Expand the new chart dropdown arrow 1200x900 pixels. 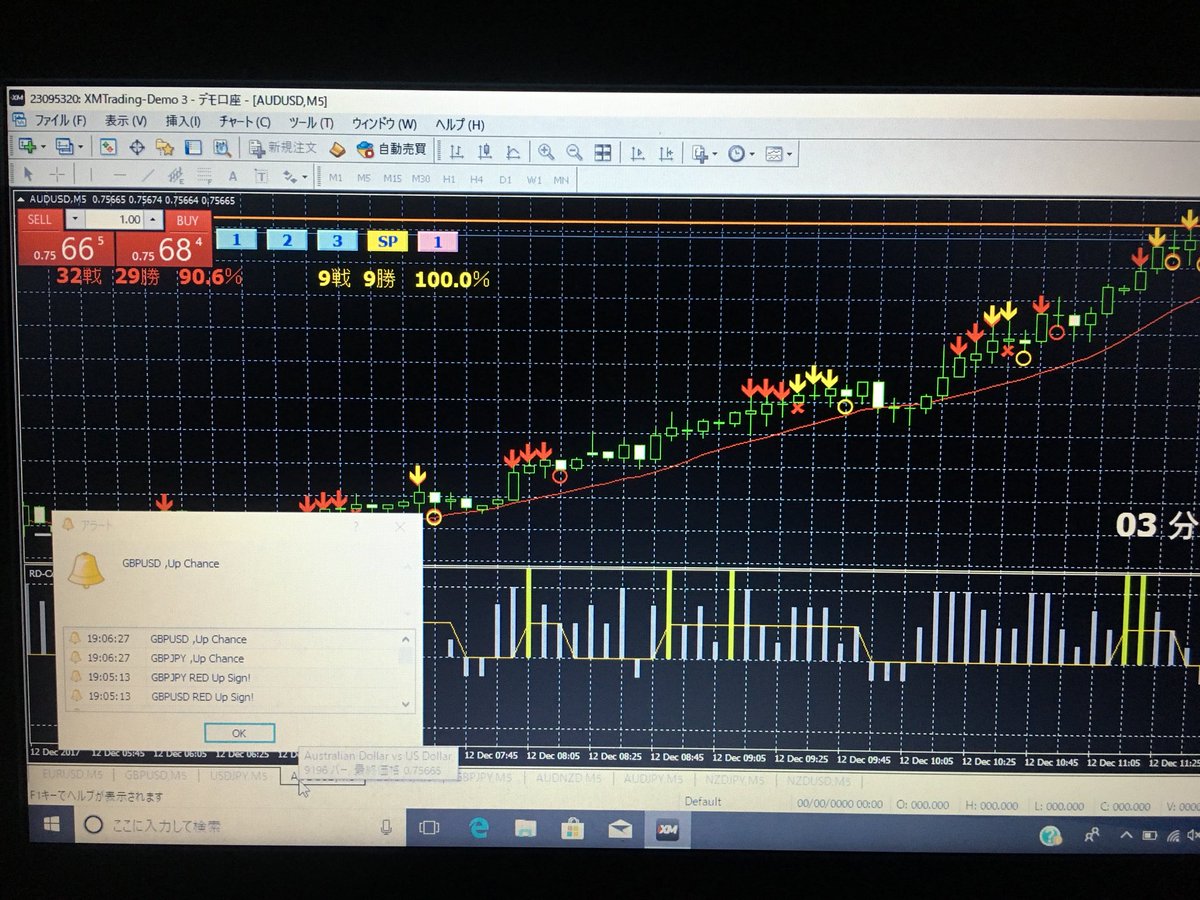point(43,147)
